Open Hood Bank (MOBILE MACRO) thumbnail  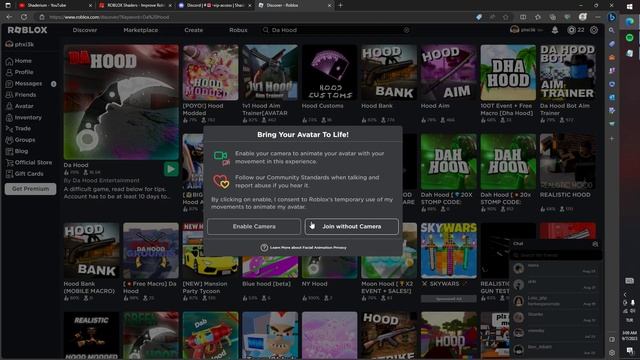(91, 251)
